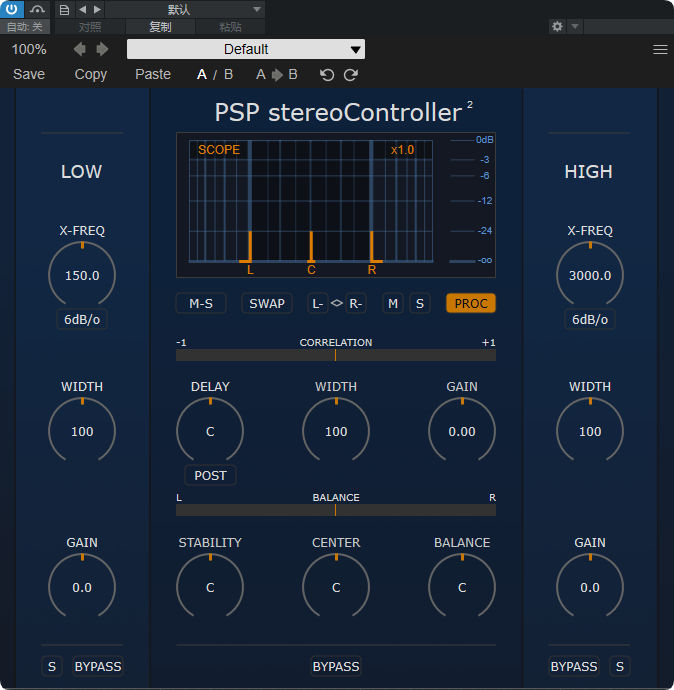The width and height of the screenshot is (674, 690).
Task: Click the BALANCE knob
Action: [462, 587]
